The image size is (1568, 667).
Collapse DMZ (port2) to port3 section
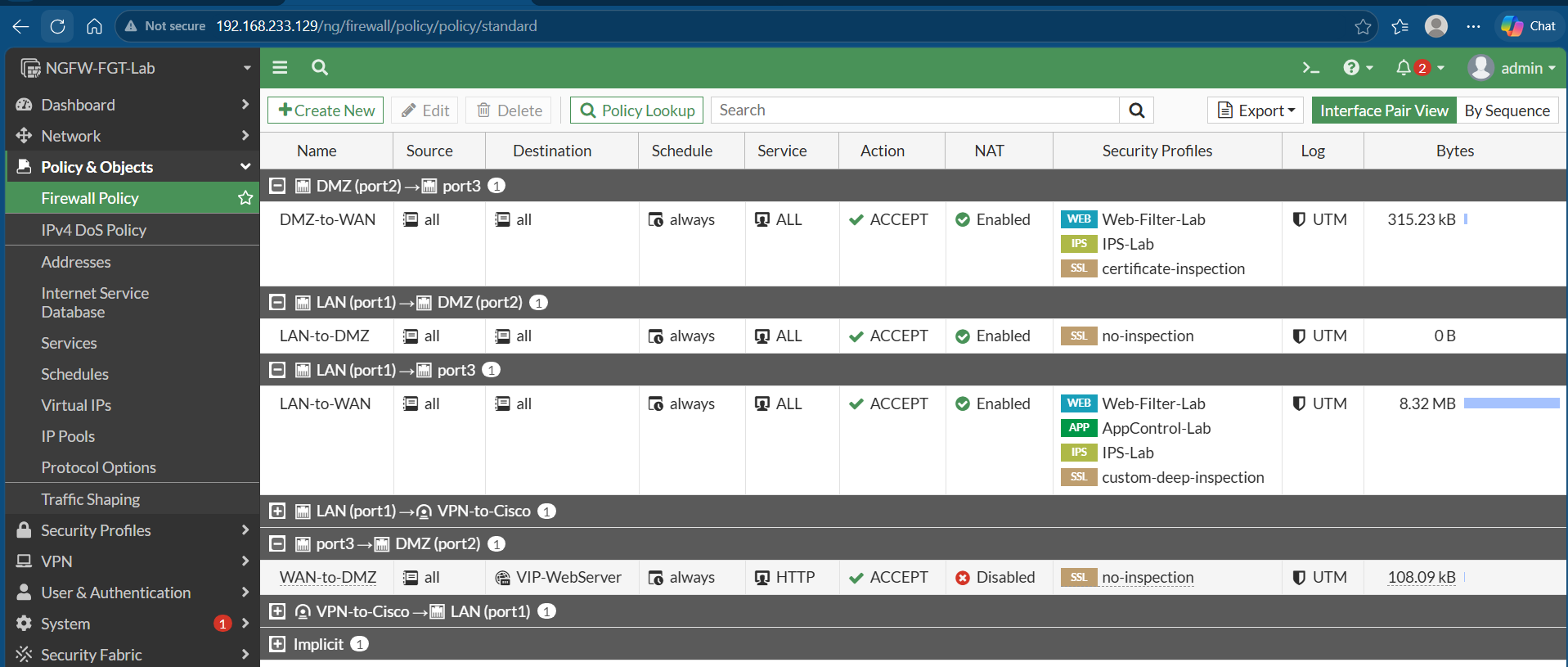tap(278, 186)
